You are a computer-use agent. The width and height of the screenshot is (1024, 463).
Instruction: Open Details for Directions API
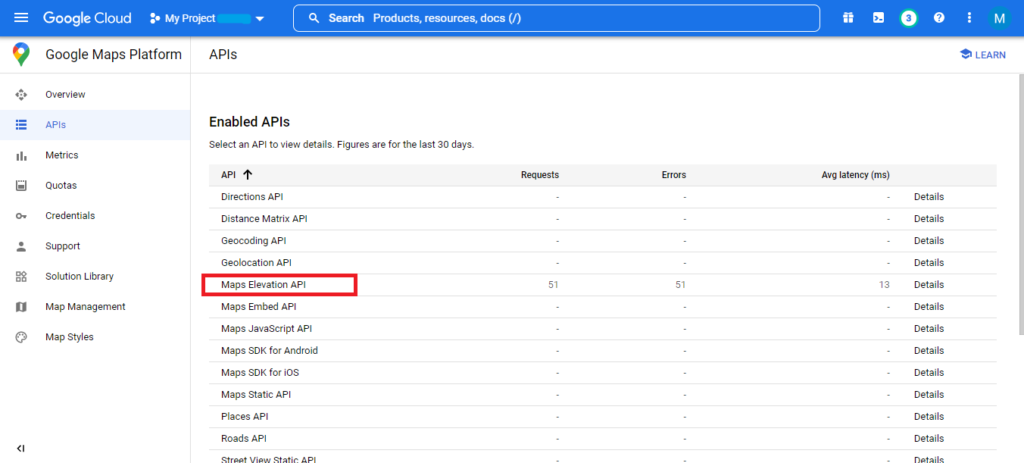pos(929,197)
